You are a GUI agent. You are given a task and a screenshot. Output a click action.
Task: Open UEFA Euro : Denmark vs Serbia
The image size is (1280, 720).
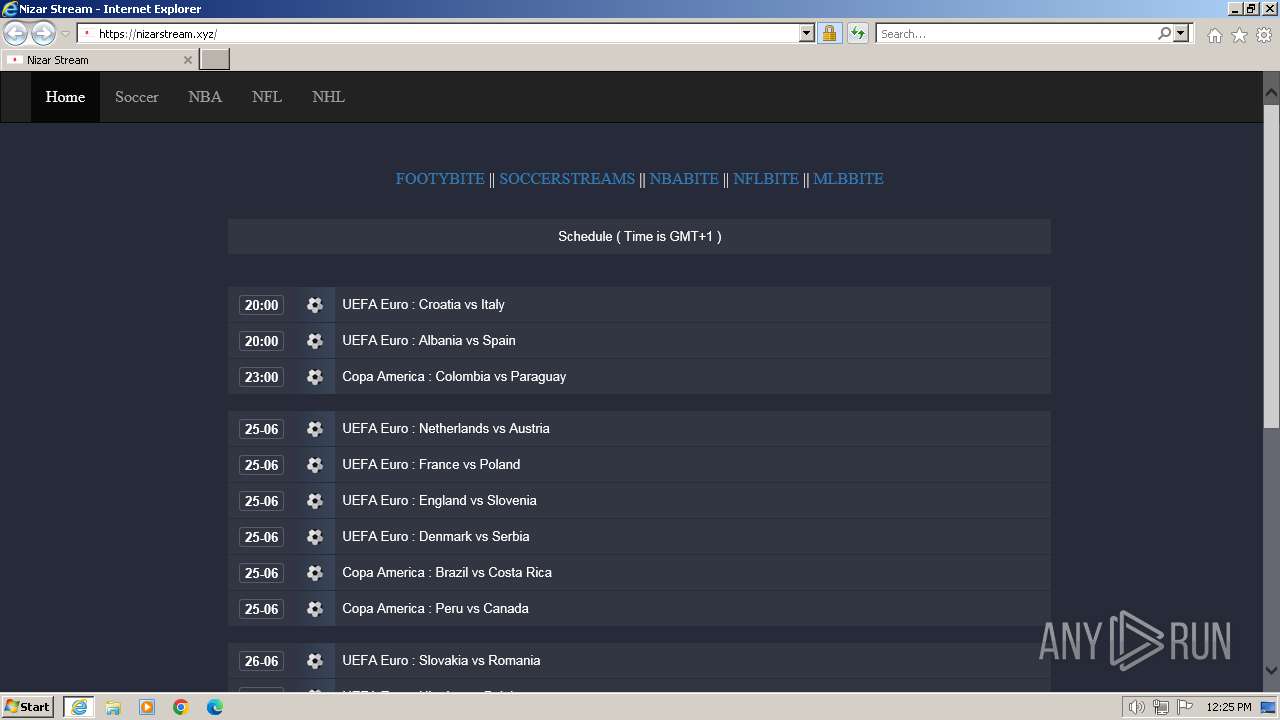click(x=436, y=537)
